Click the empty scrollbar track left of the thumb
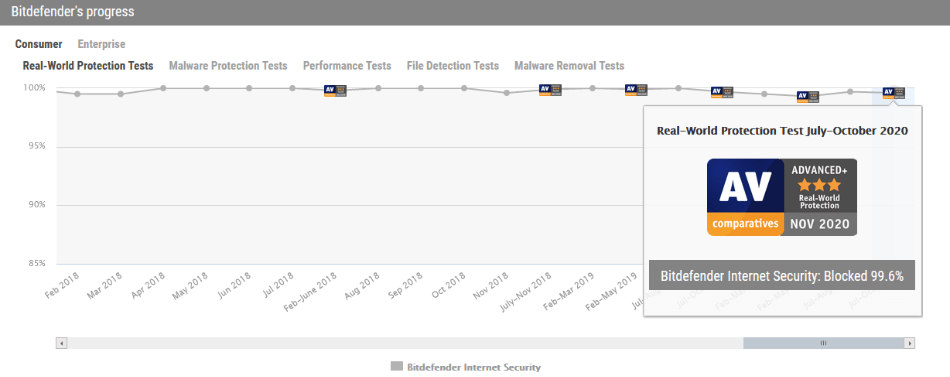The image size is (950, 377). pos(405,343)
